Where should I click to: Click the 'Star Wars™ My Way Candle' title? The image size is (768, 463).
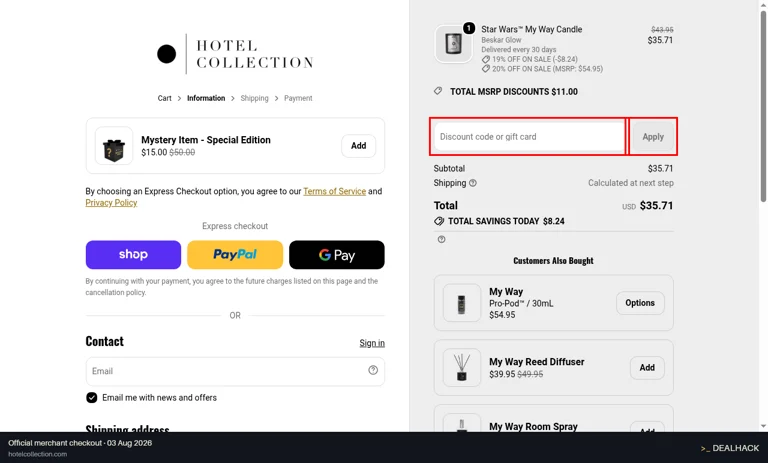point(531,29)
